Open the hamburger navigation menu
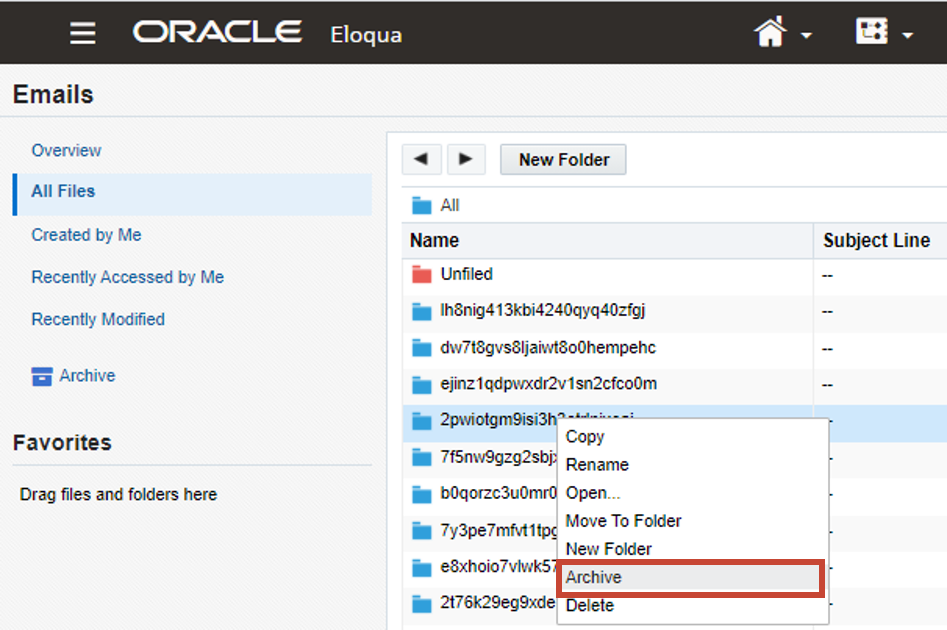 pos(83,33)
